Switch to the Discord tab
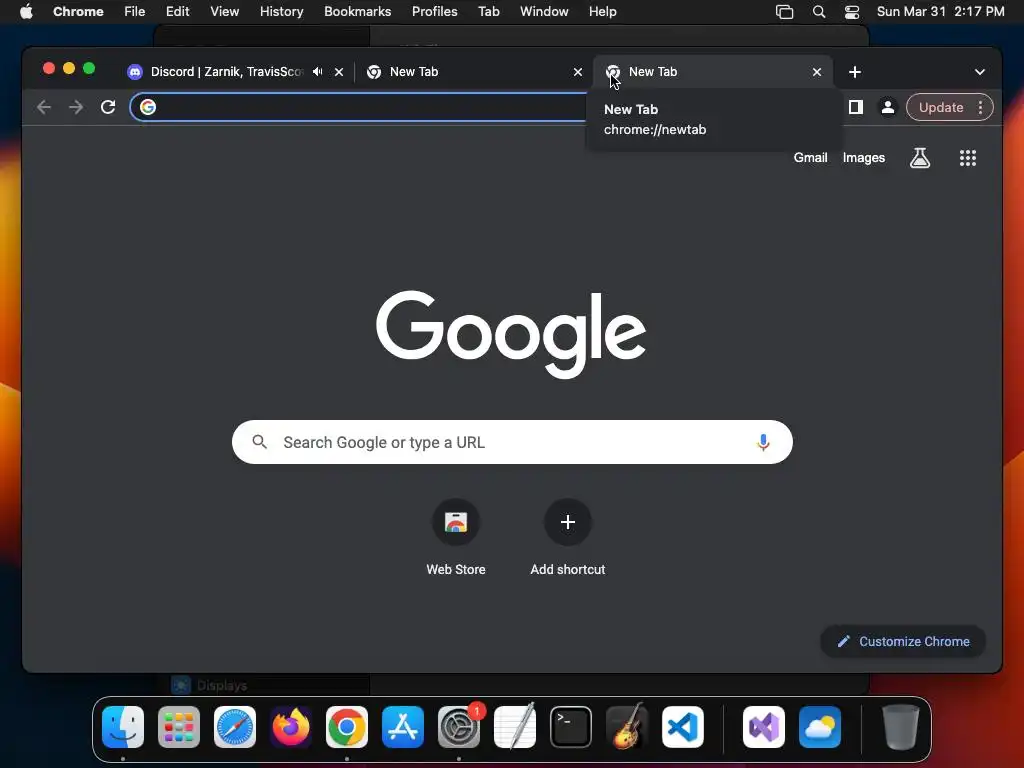This screenshot has height=768, width=1024. click(x=227, y=72)
